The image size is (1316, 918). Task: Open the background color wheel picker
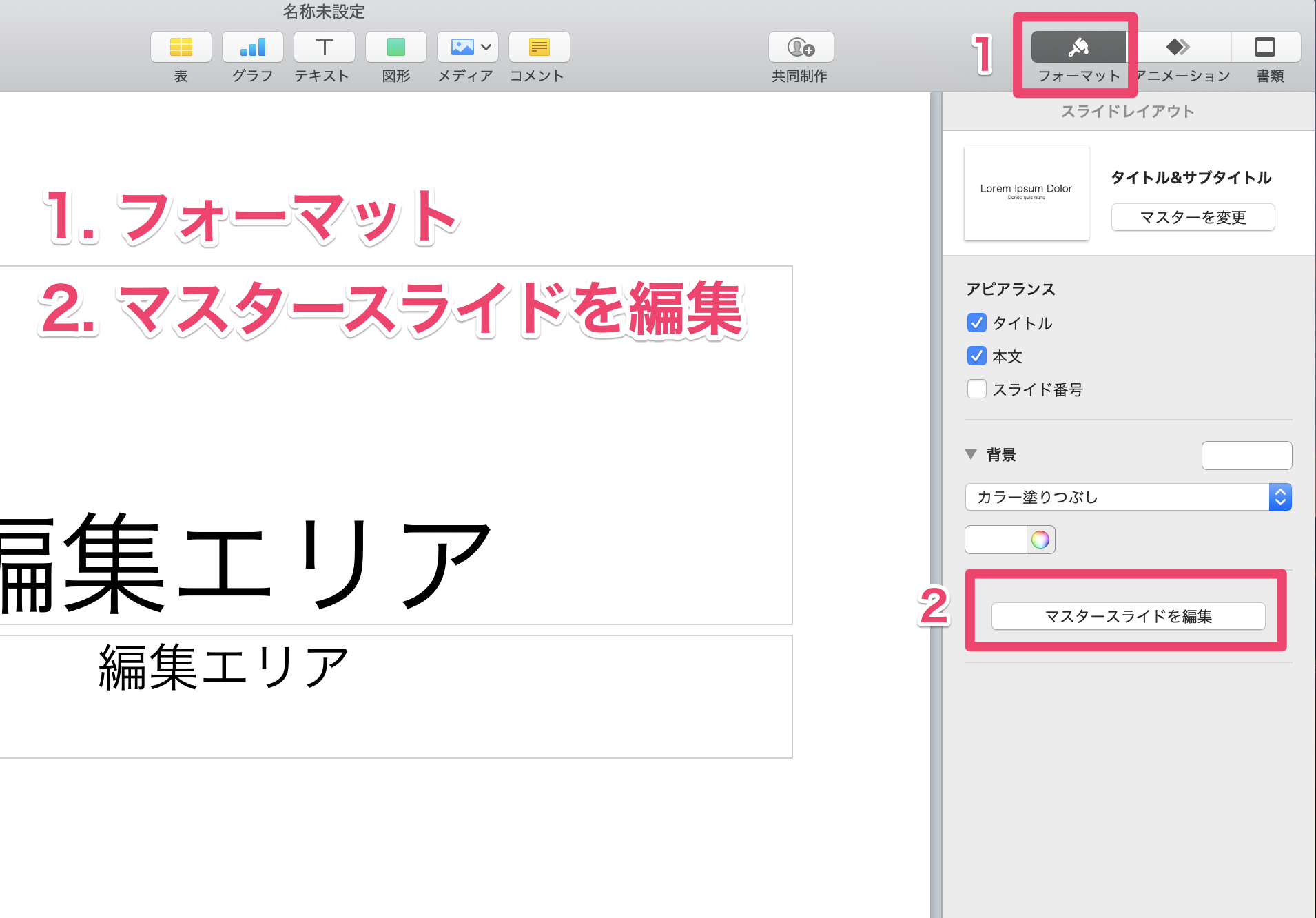pos(1042,540)
